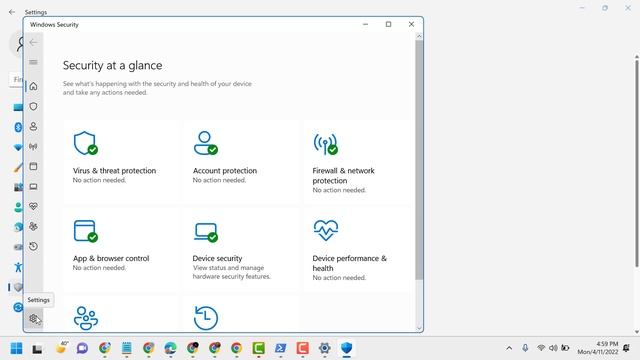Click the battery icon in the system tray

pyautogui.click(x=565, y=348)
